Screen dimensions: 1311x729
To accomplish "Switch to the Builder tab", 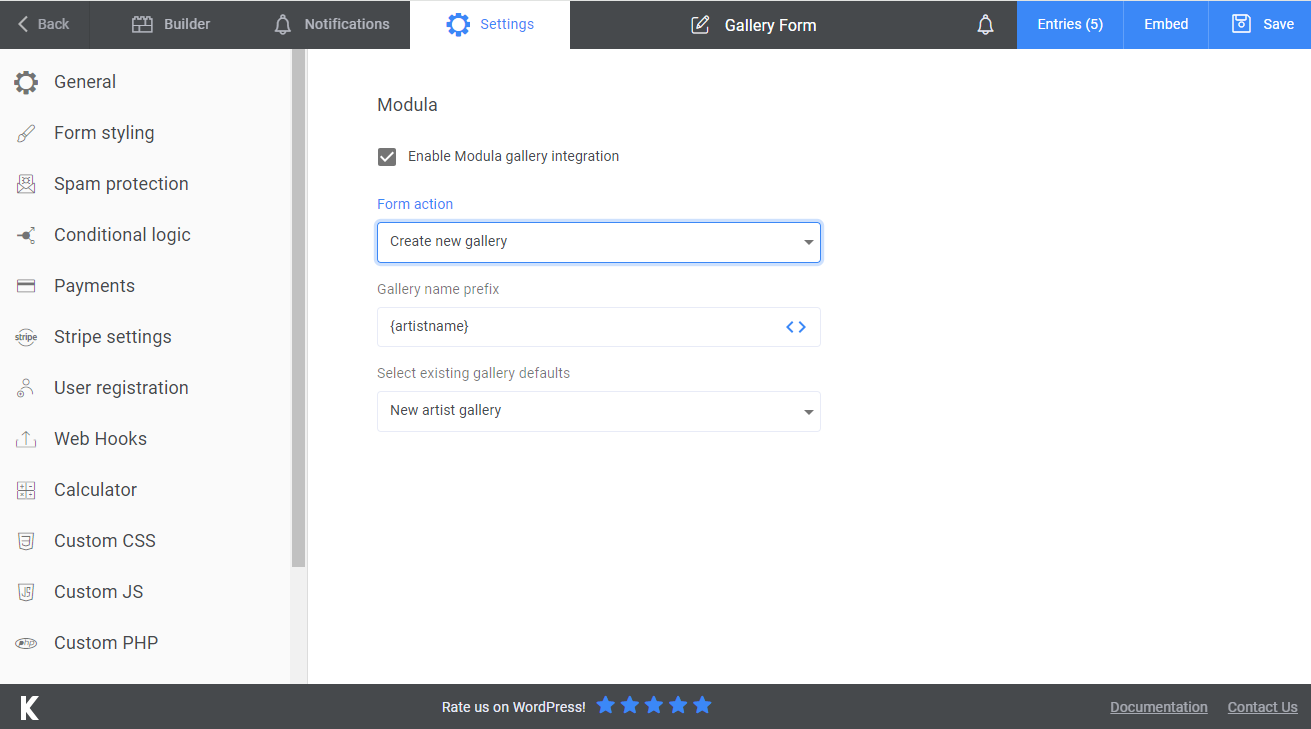I will (171, 24).
